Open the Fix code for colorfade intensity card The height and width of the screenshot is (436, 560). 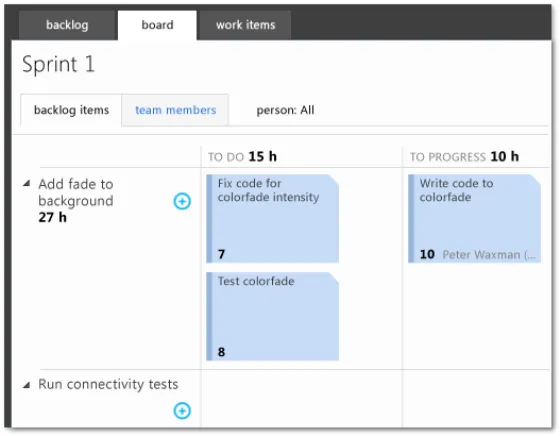(273, 219)
